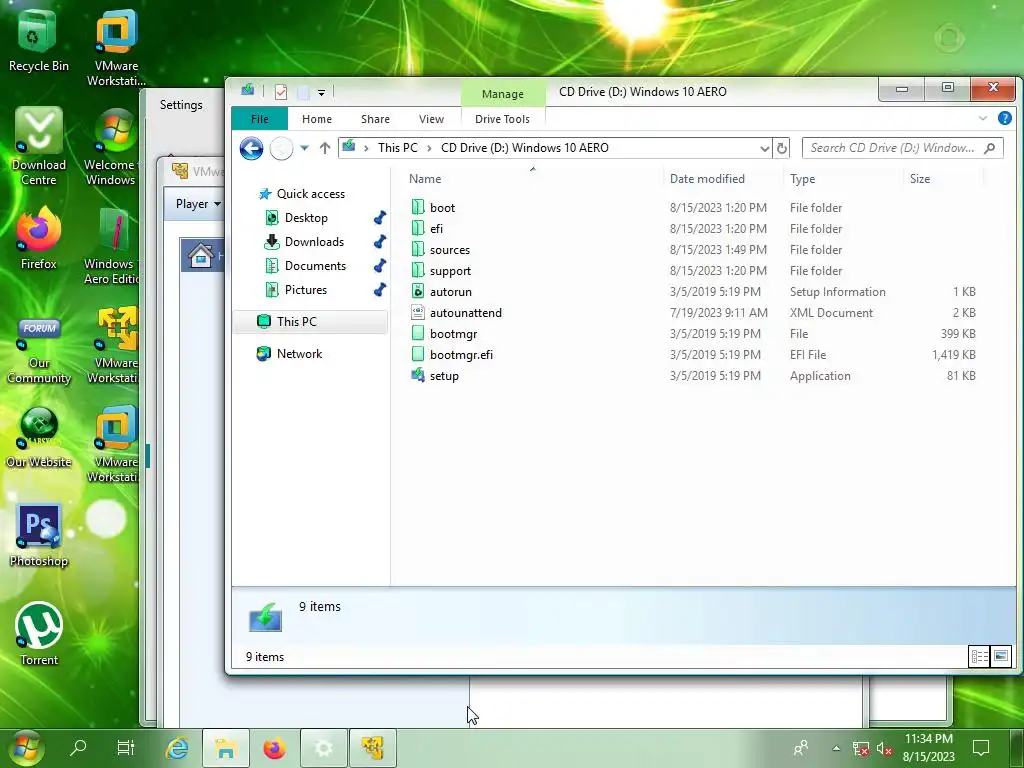
Task: Expand the address bar history dropdown
Action: tap(764, 148)
